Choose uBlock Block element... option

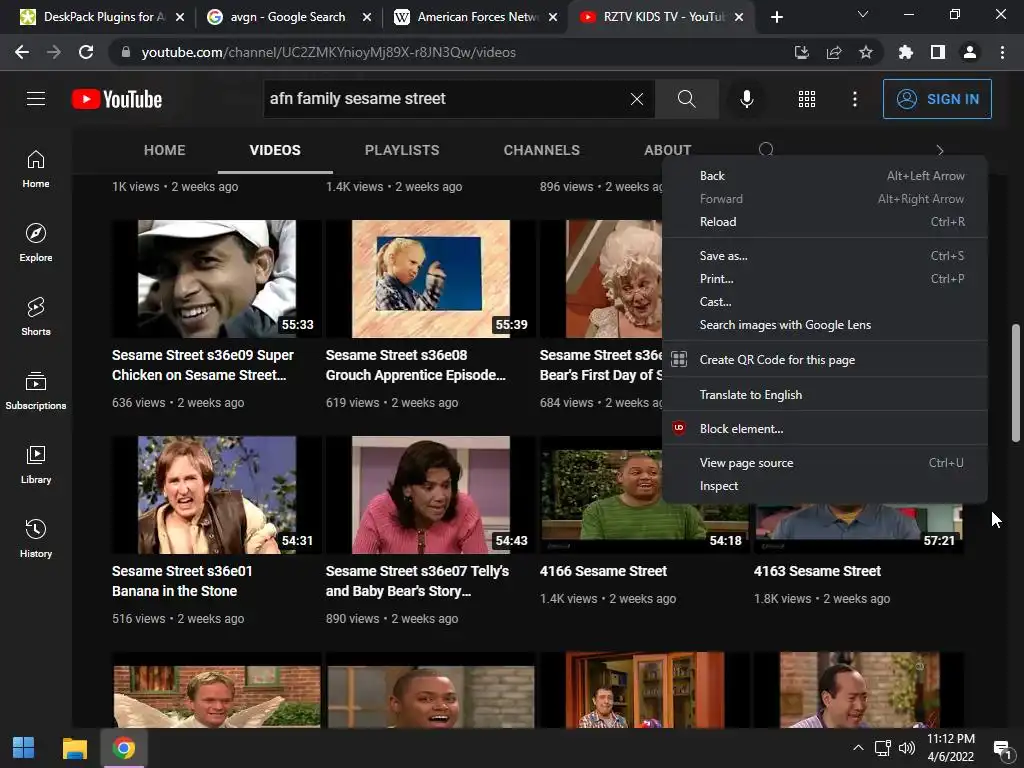825,428
